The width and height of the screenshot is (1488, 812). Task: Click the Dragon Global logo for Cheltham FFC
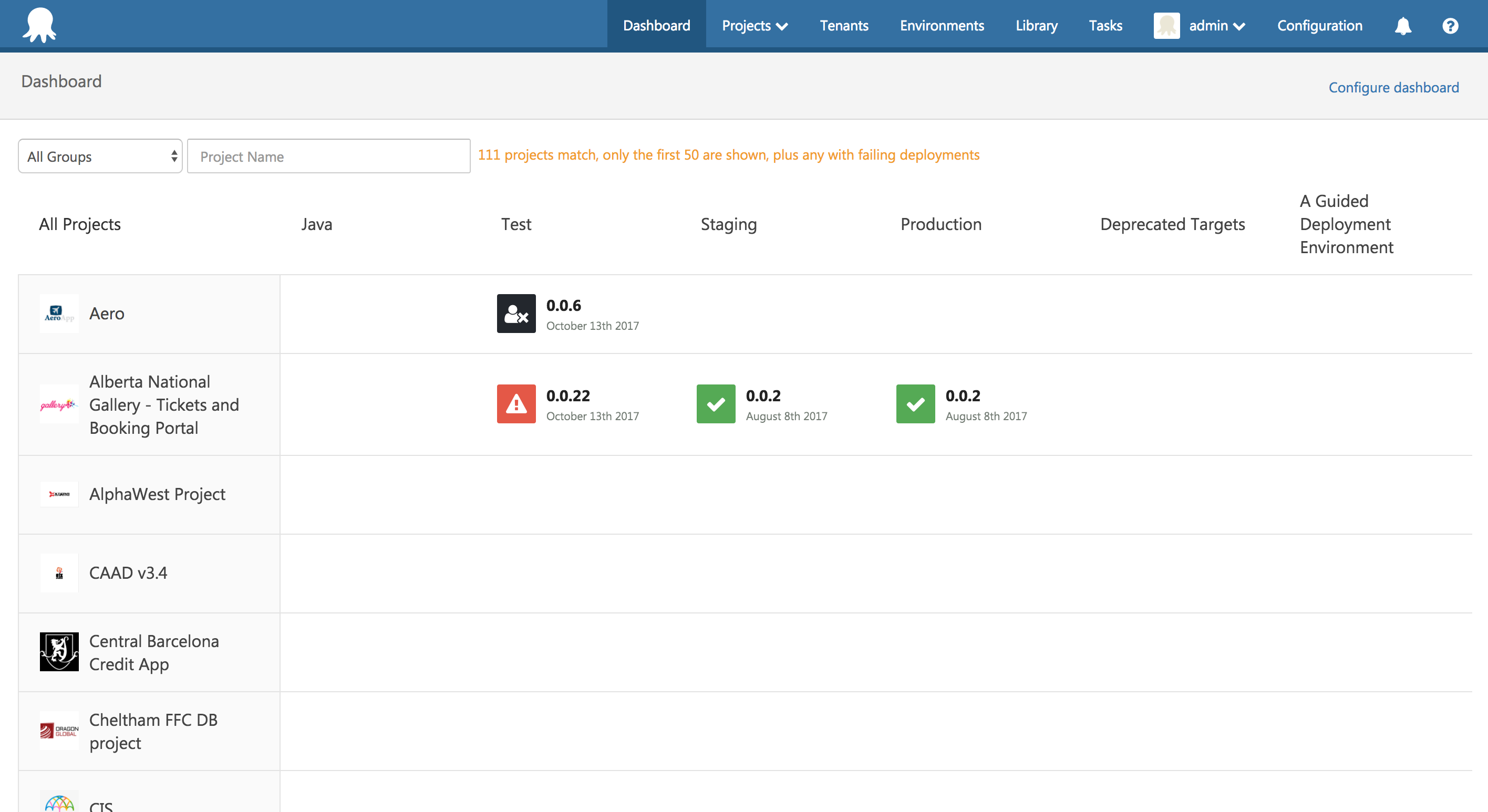[x=58, y=731]
